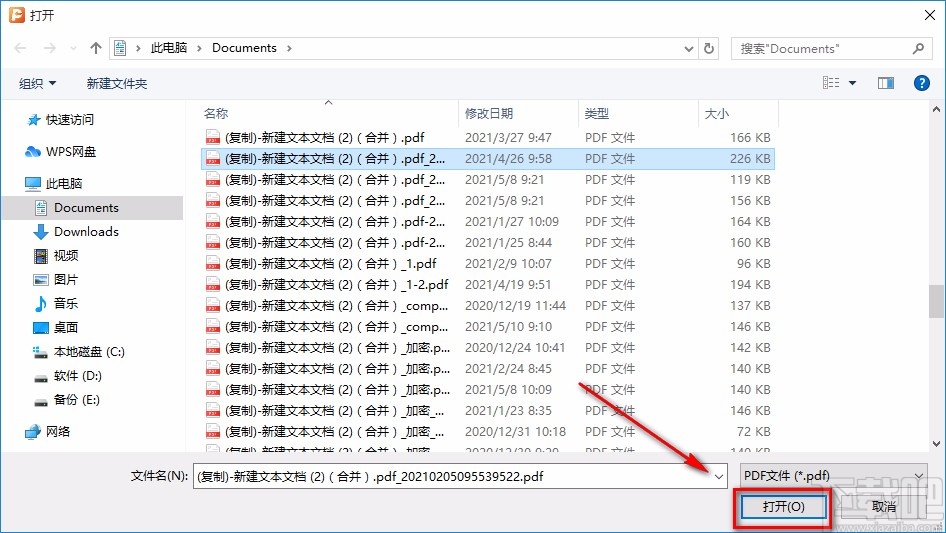This screenshot has width=946, height=533.
Task: Open the 音乐 folder in the sidebar
Action: pyautogui.click(x=56, y=304)
